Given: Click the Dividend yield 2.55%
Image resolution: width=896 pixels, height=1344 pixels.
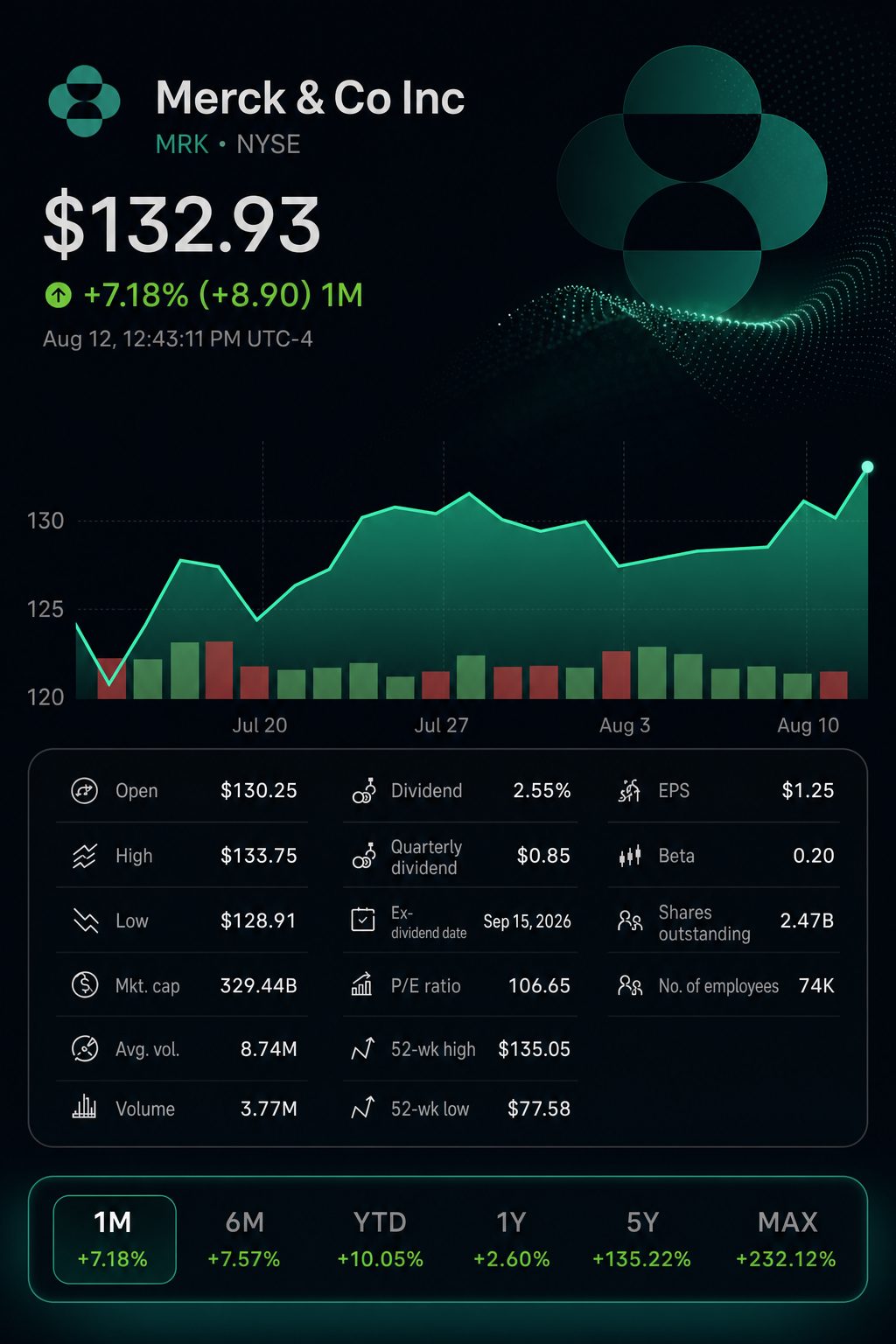Looking at the screenshot, I should [x=542, y=790].
